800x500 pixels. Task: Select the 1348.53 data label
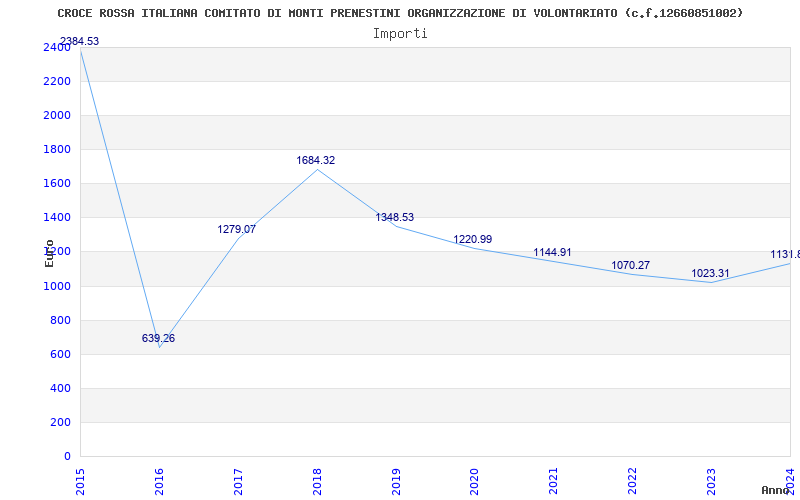click(x=395, y=217)
